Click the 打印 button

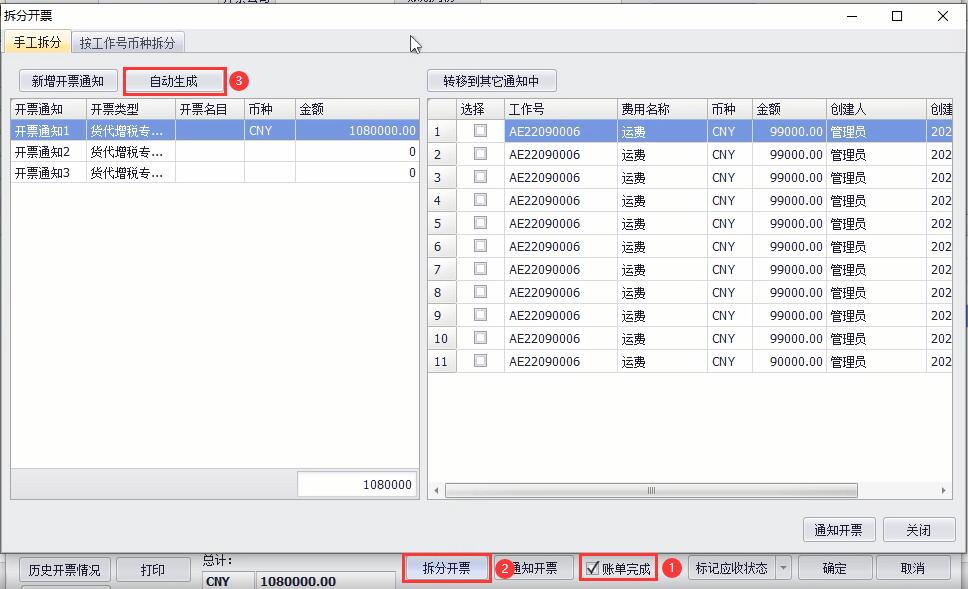click(x=153, y=570)
